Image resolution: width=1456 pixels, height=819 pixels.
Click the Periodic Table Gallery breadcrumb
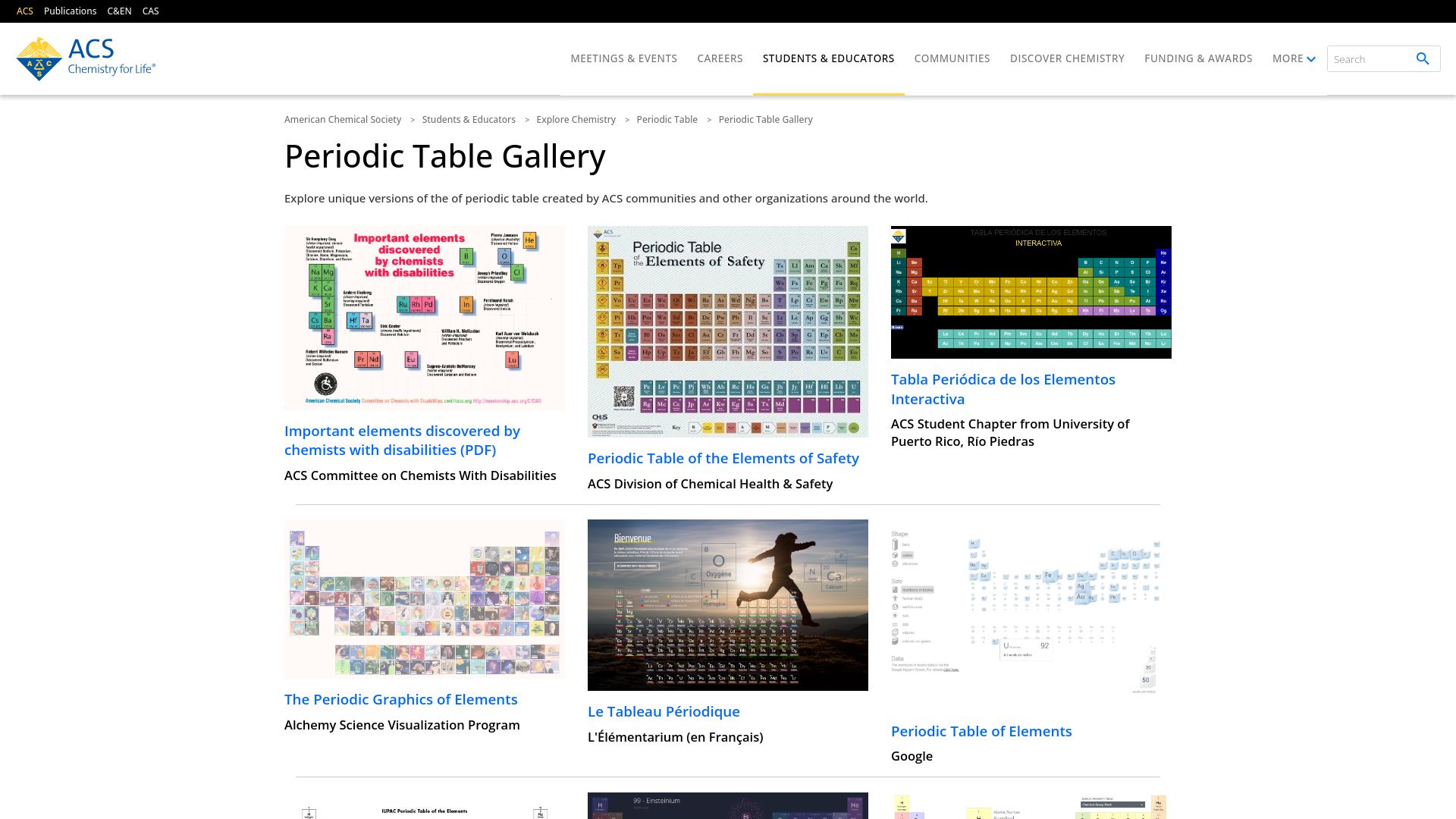point(765,120)
